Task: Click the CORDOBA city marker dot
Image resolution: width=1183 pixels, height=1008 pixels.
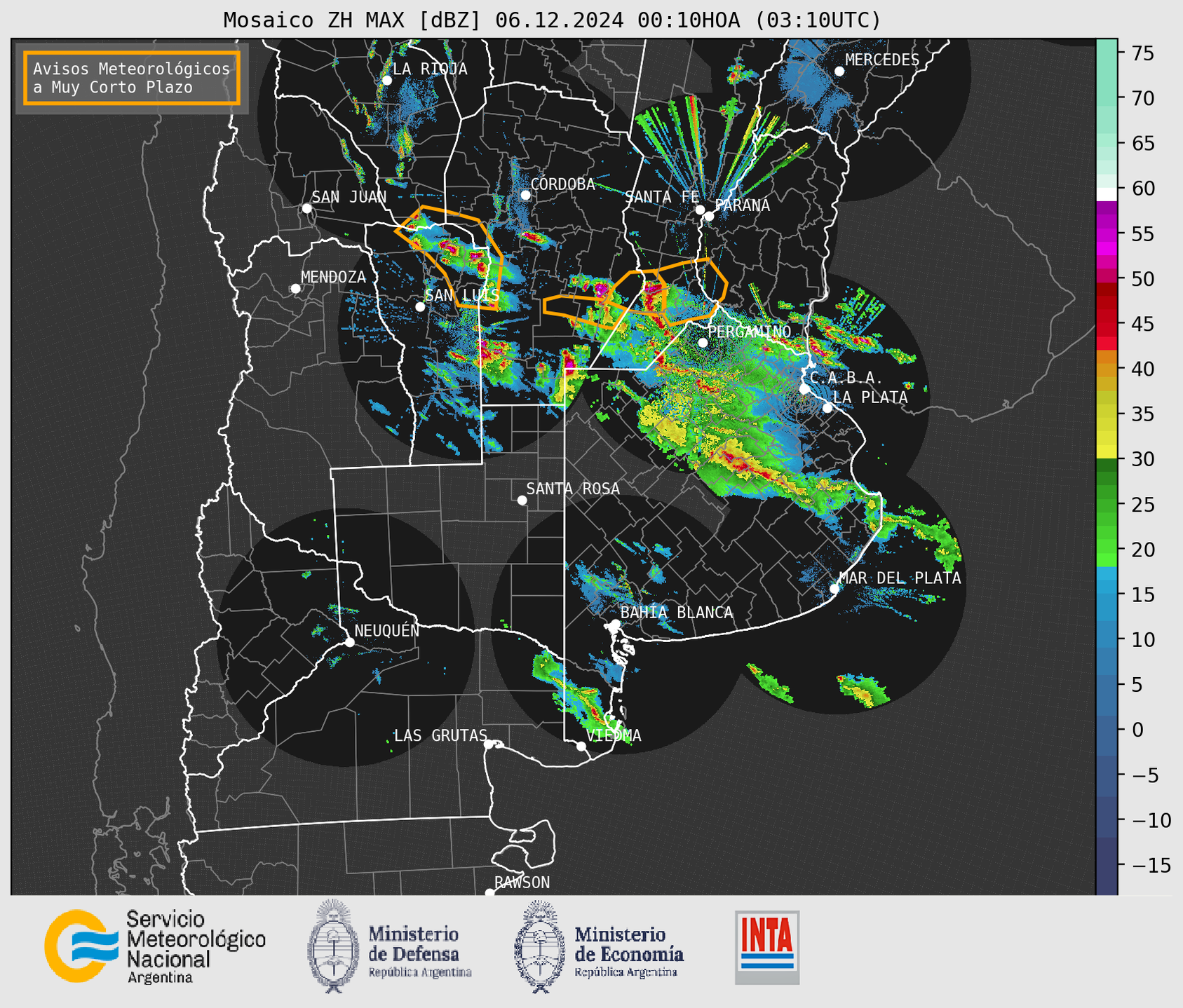Action: [525, 195]
